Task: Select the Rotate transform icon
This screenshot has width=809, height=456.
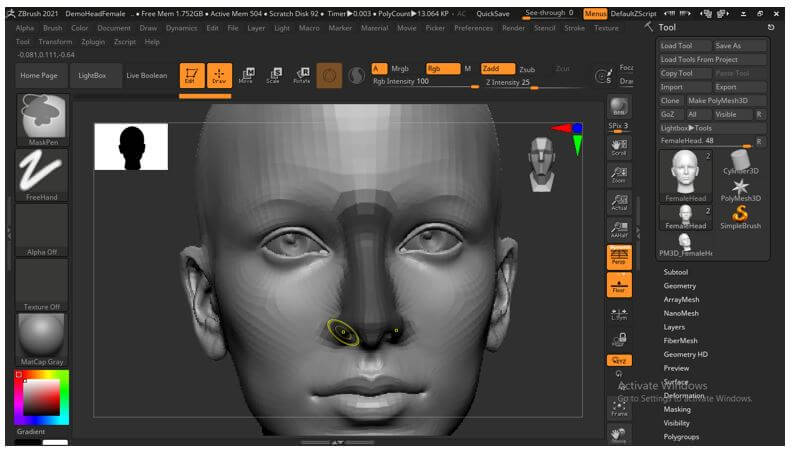Action: (300, 75)
